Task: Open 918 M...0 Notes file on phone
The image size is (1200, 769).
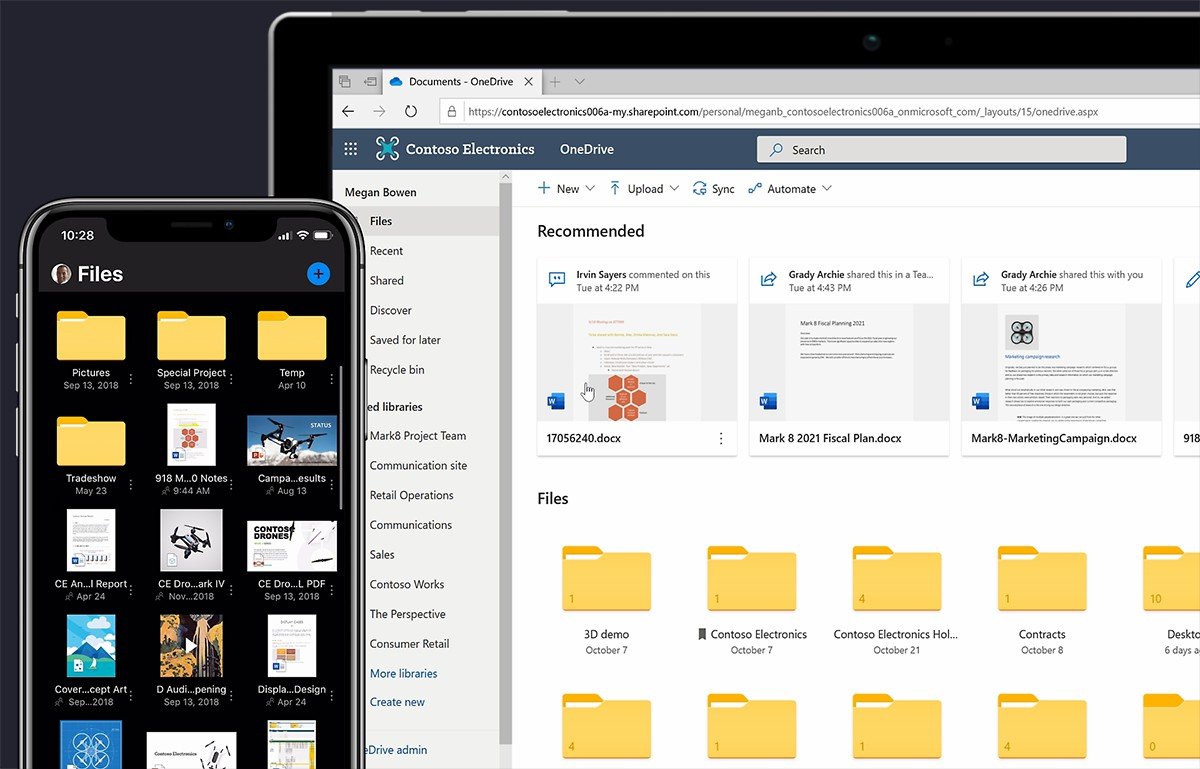Action: [x=191, y=435]
